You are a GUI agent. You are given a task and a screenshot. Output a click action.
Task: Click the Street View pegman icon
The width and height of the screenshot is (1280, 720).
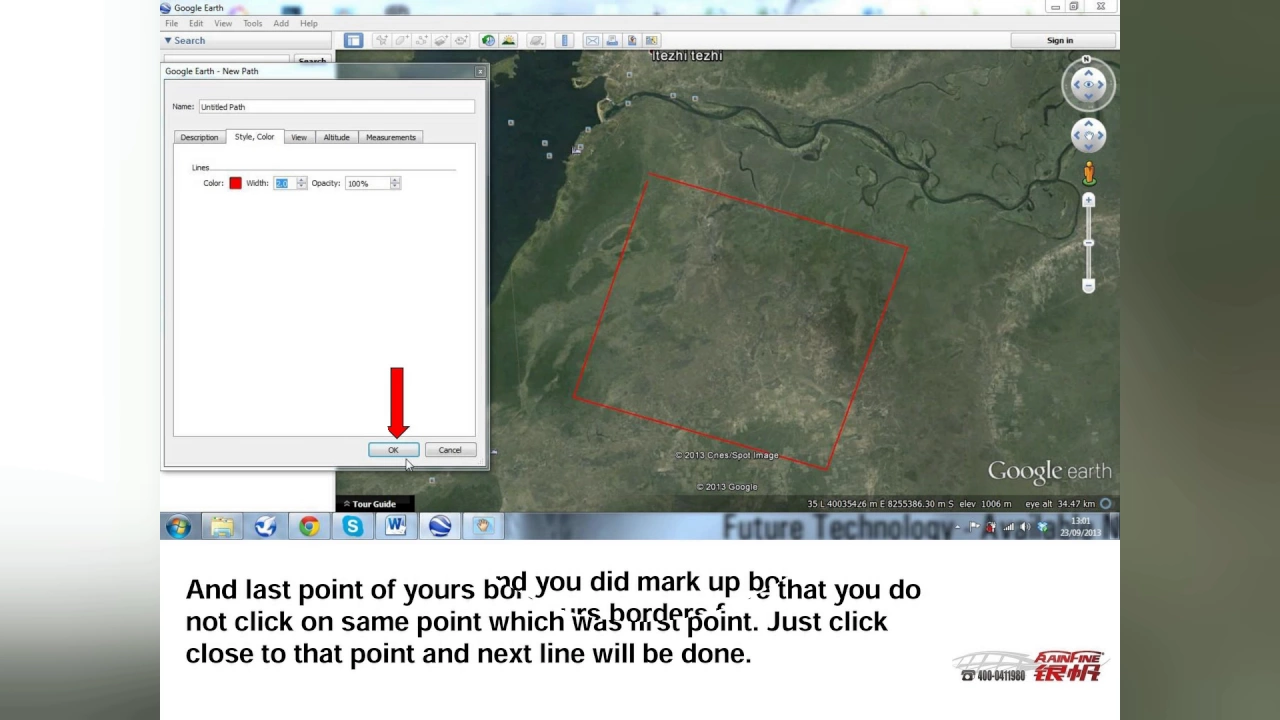tap(1088, 174)
